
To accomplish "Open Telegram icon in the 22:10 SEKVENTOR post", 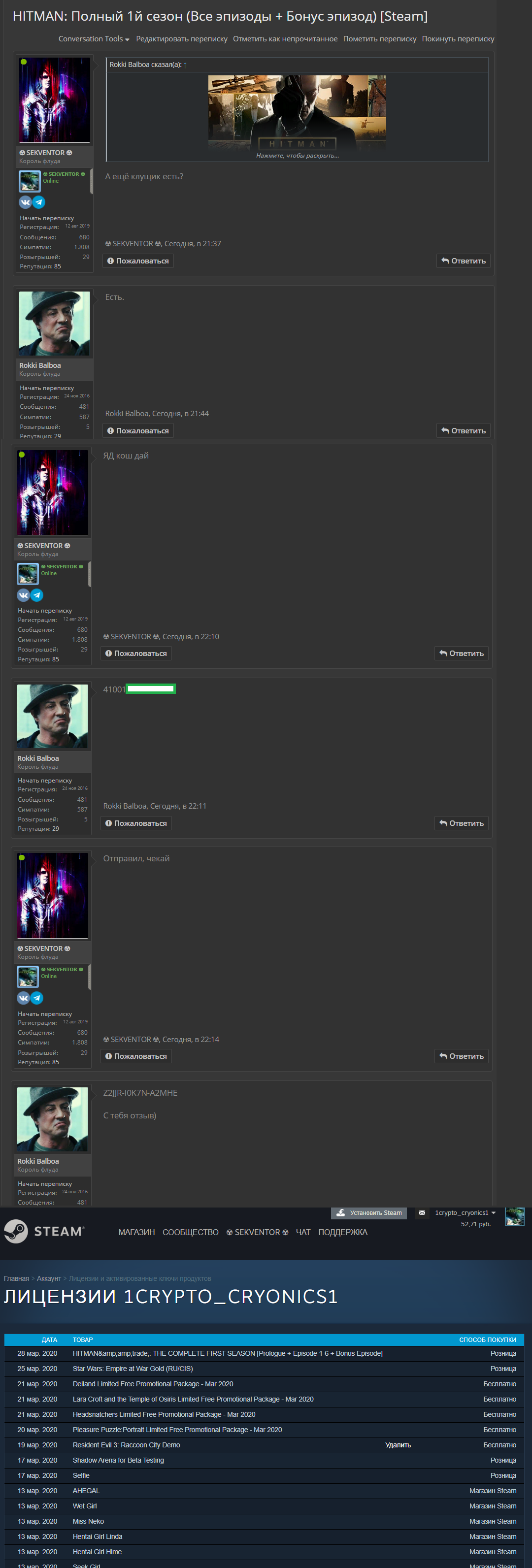I will point(37,595).
